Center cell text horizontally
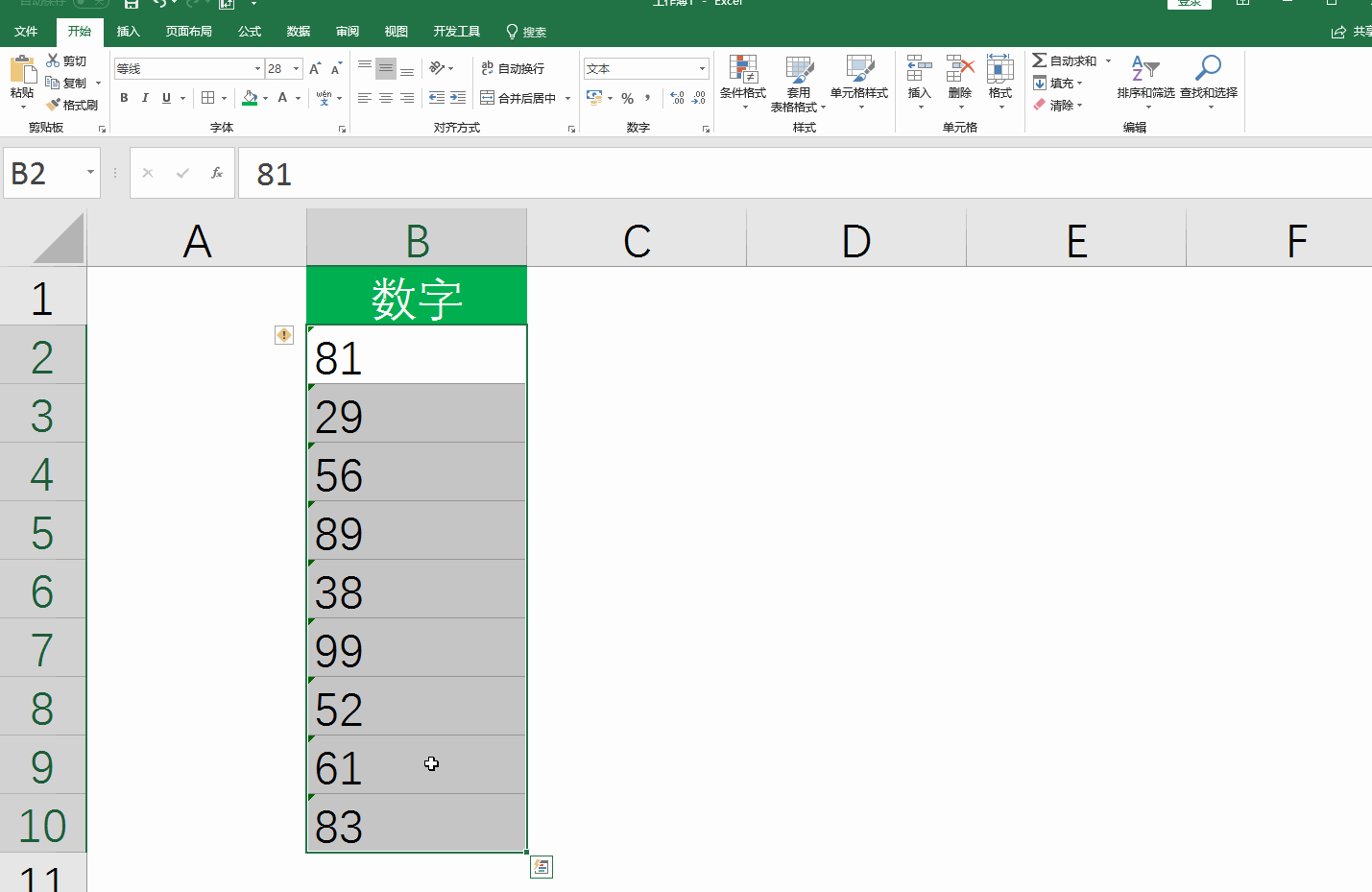Image resolution: width=1372 pixels, height=892 pixels. coord(386,98)
